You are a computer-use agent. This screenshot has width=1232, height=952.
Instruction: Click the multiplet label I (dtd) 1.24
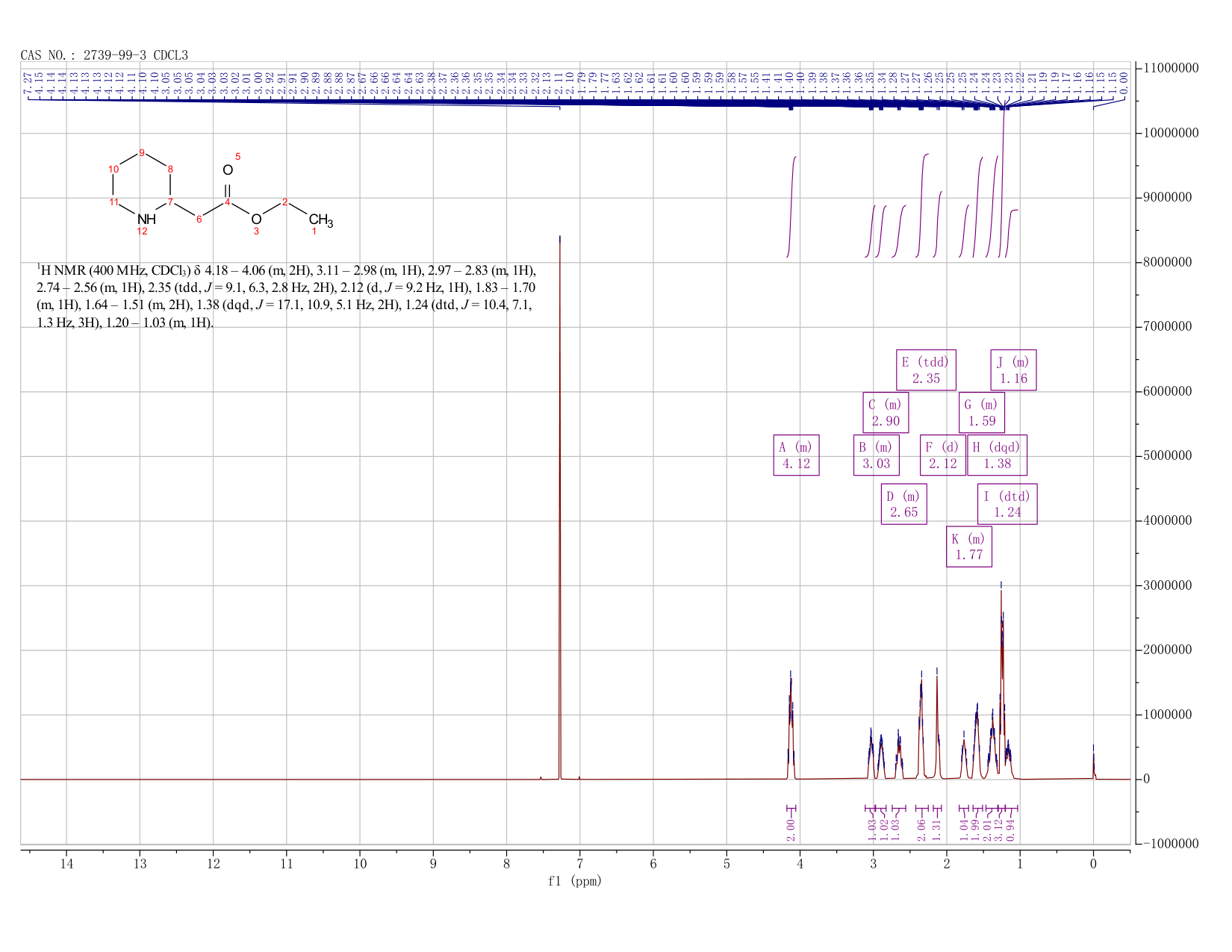tap(1007, 504)
